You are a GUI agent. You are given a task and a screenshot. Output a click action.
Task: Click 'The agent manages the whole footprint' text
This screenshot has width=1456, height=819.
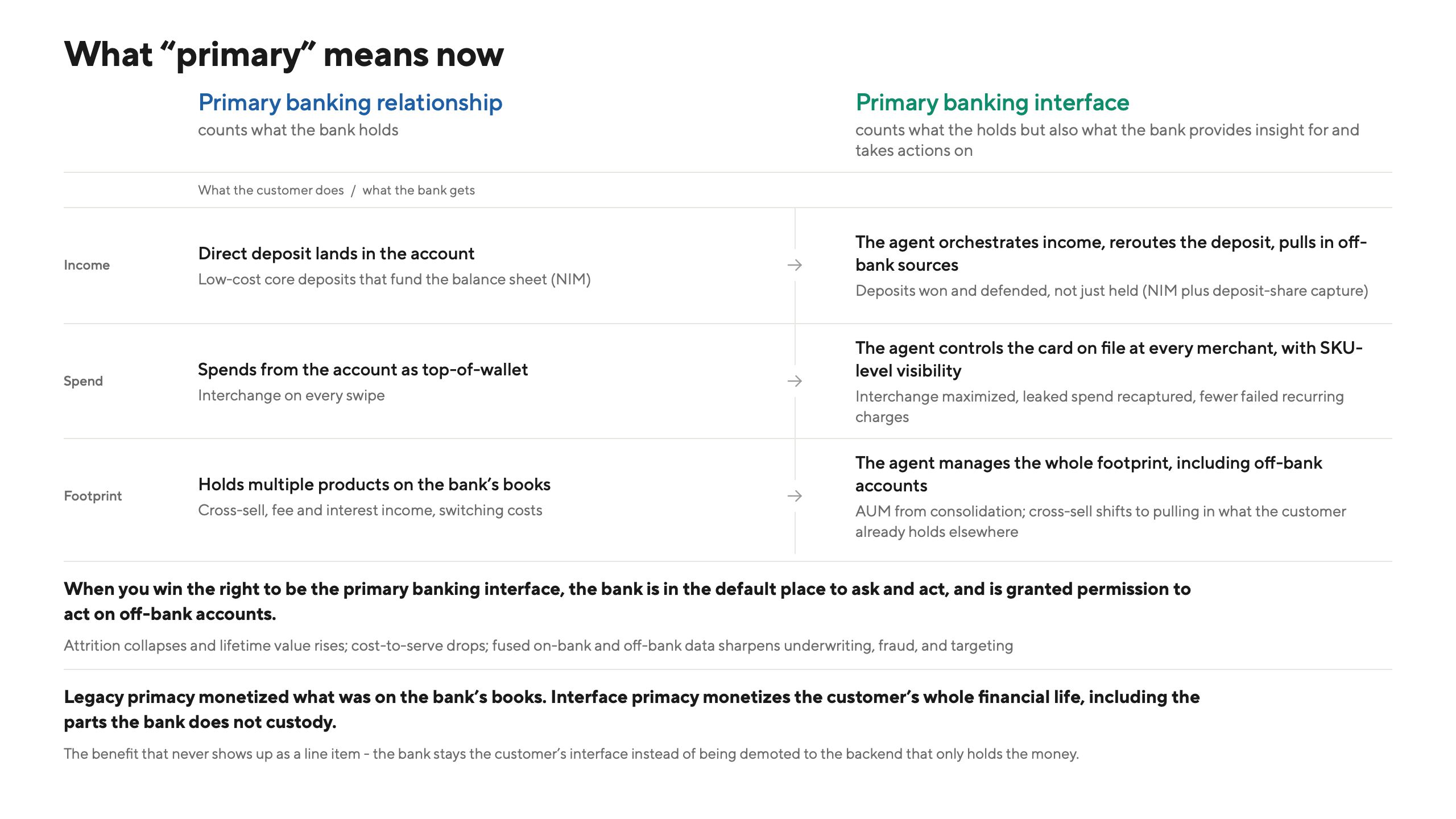pyautogui.click(x=1089, y=474)
